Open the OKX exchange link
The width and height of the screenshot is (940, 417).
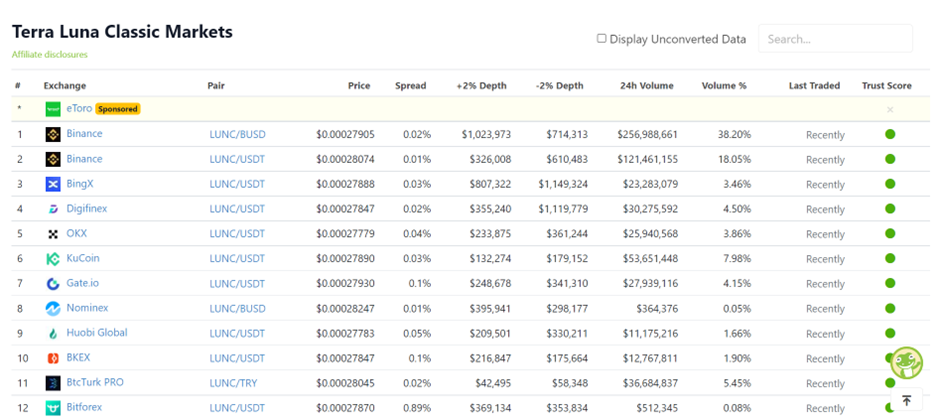pyautogui.click(x=76, y=233)
